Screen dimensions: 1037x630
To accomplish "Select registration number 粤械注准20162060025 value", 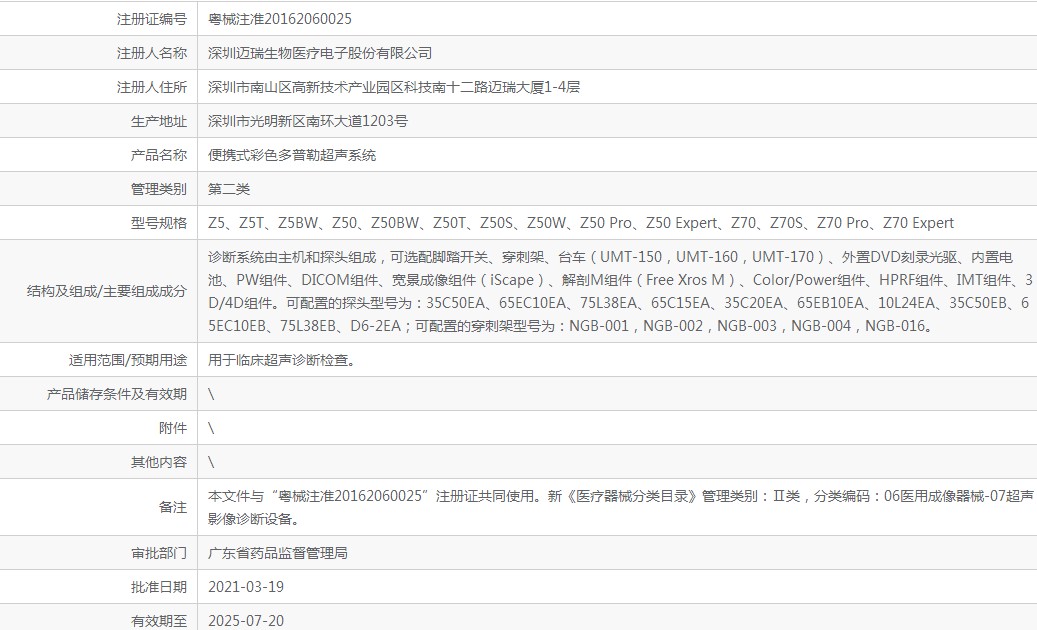I will point(280,19).
